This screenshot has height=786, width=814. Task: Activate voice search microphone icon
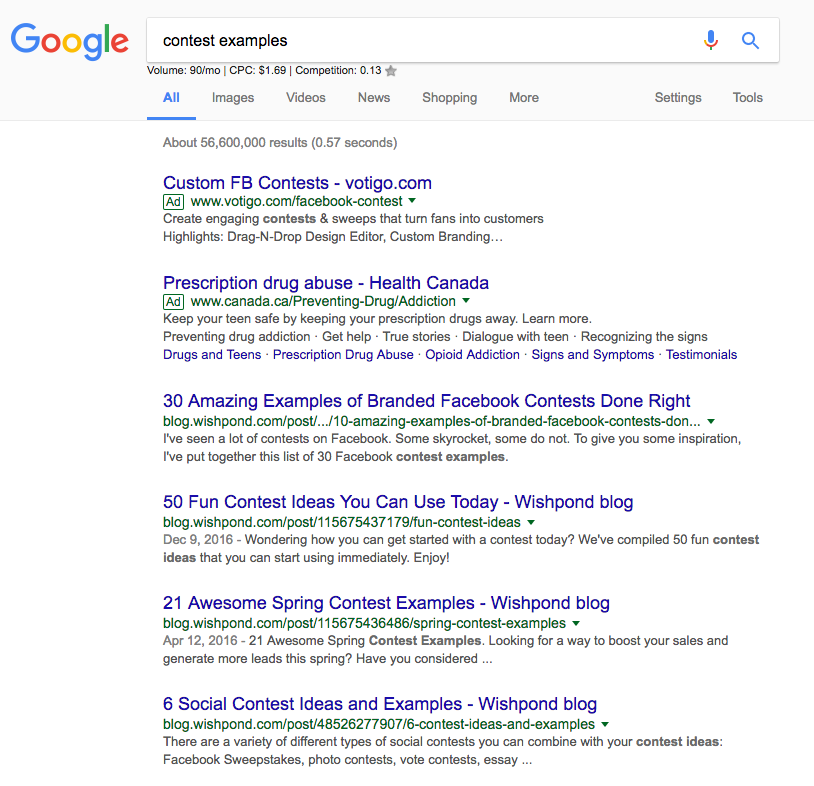pos(711,40)
